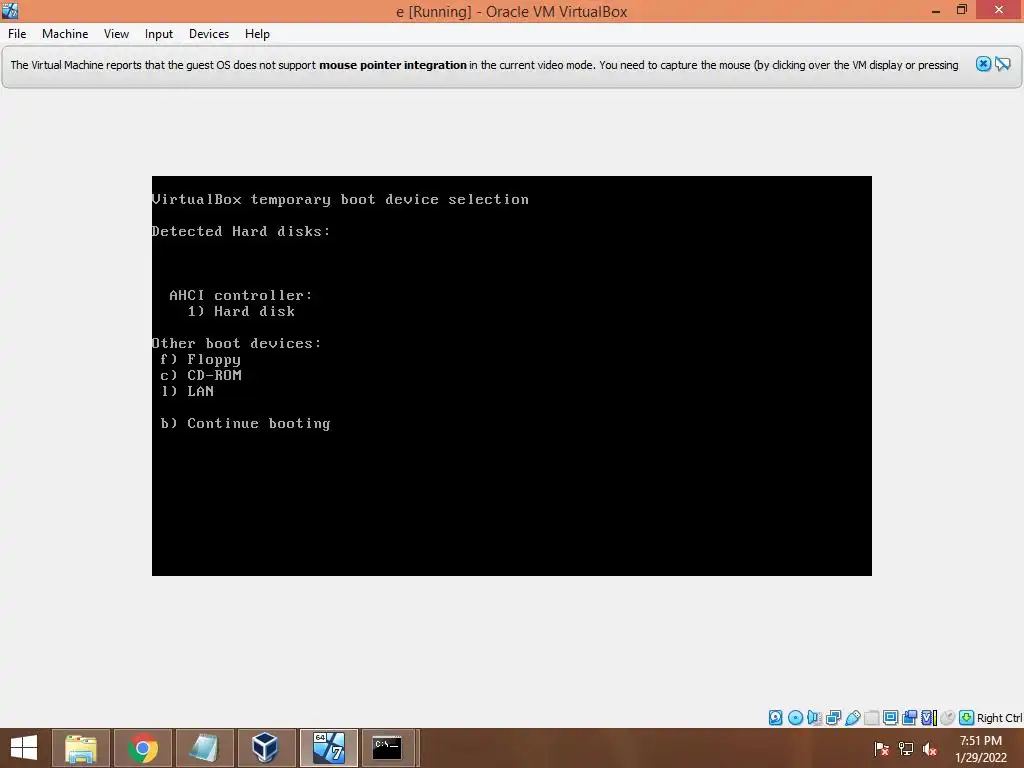Click the bold 'mouse pointer integration' text
This screenshot has height=768, width=1024.
[x=392, y=65]
